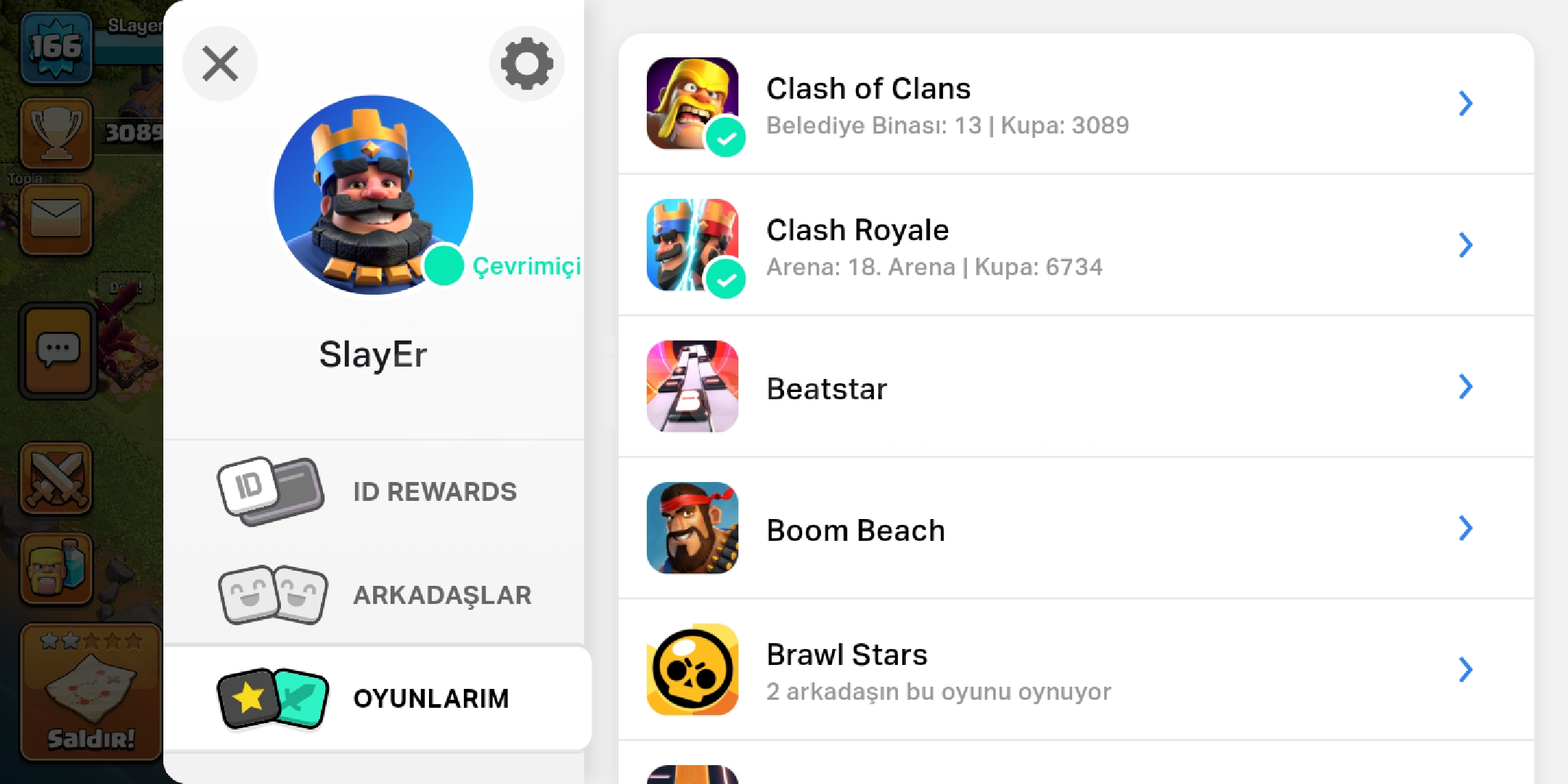Screen dimensions: 1568x784
Task: Open the settings gear icon
Action: pyautogui.click(x=527, y=64)
